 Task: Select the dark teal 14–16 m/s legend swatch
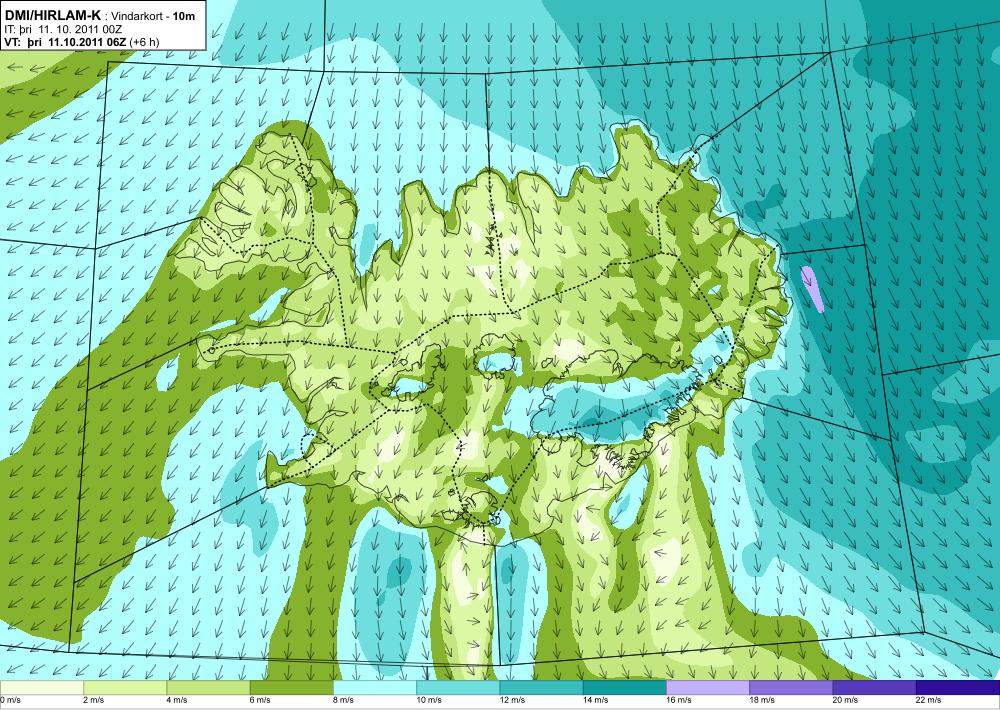[x=625, y=687]
